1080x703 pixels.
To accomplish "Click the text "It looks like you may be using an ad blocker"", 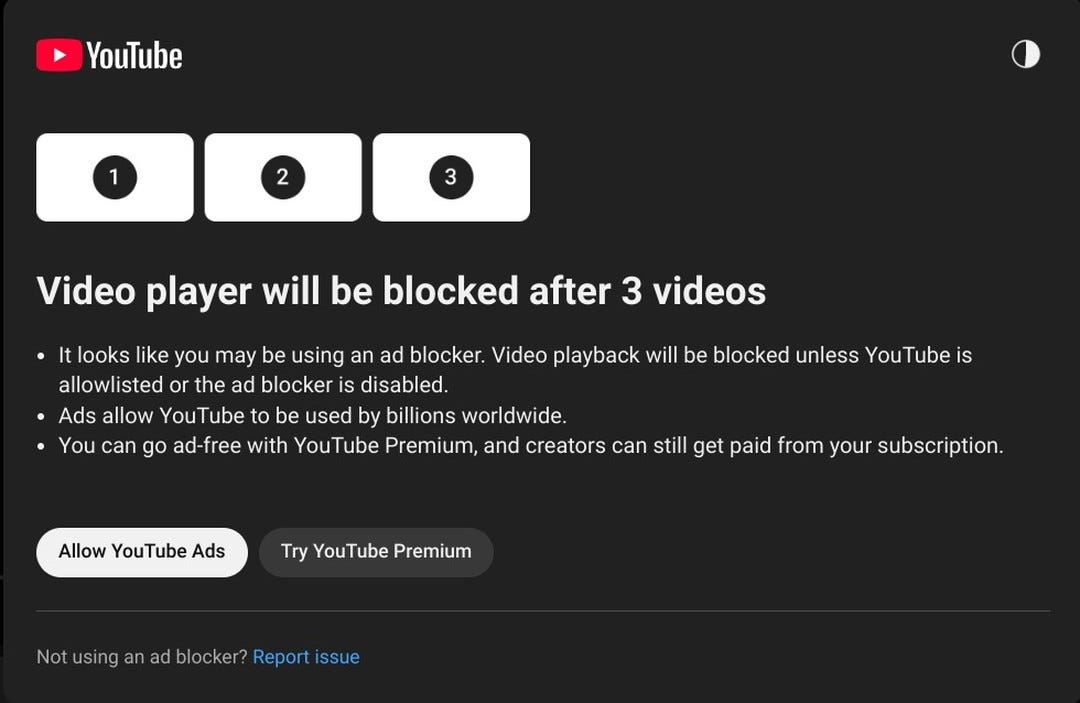I will pos(271,355).
